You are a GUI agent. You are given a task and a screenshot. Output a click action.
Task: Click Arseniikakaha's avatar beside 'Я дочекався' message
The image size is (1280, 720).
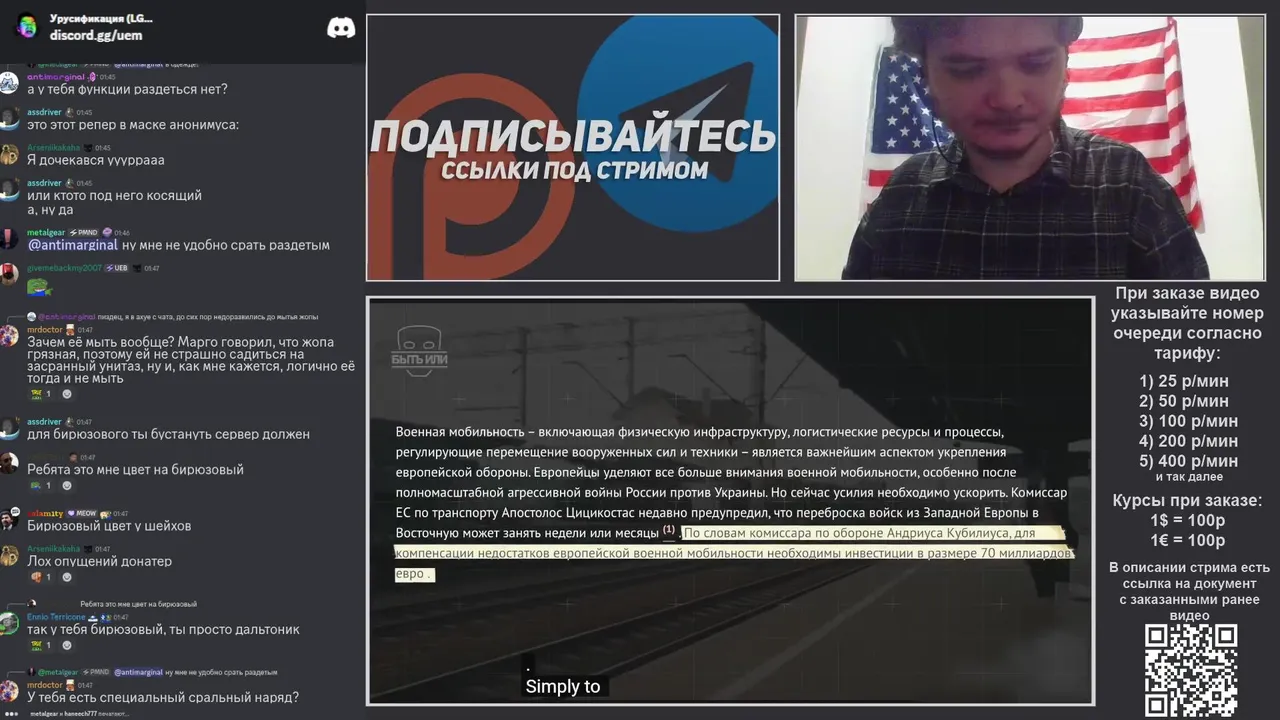9,154
